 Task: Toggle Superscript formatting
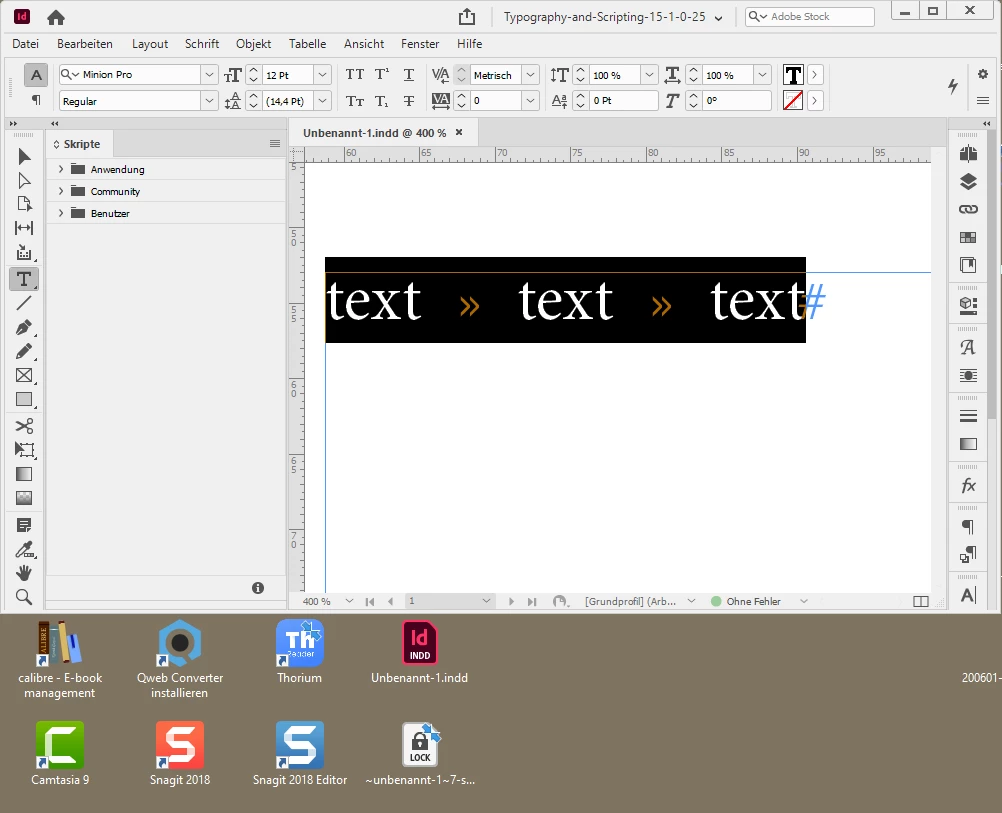[x=382, y=75]
